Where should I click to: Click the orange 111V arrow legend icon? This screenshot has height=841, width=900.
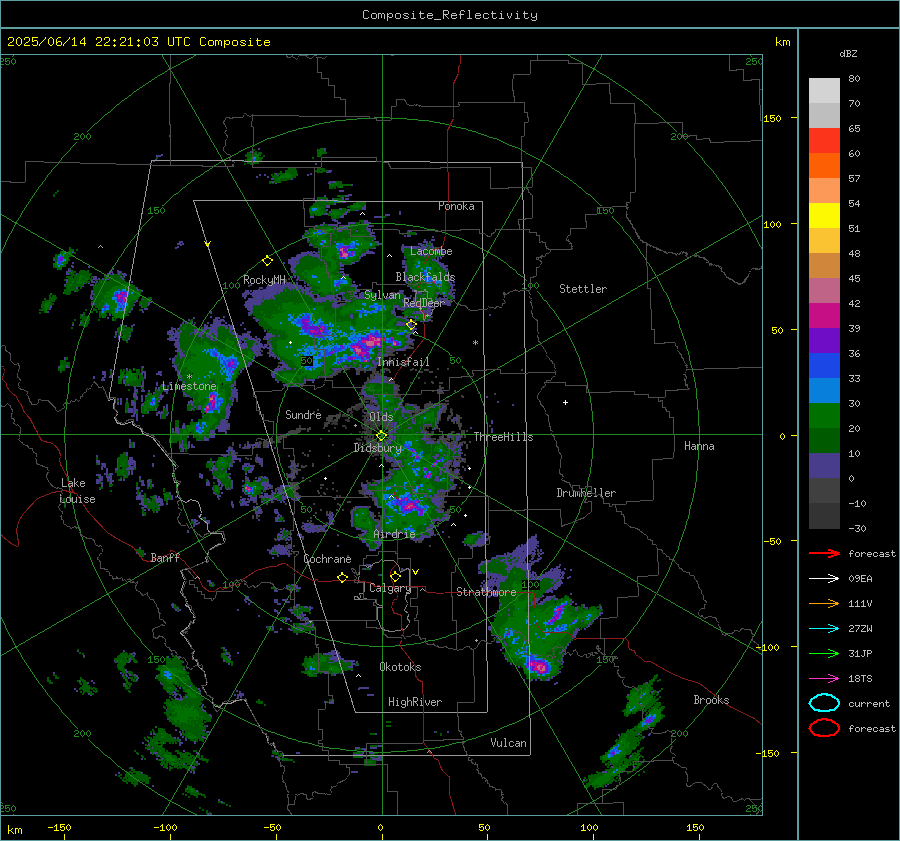[824, 603]
